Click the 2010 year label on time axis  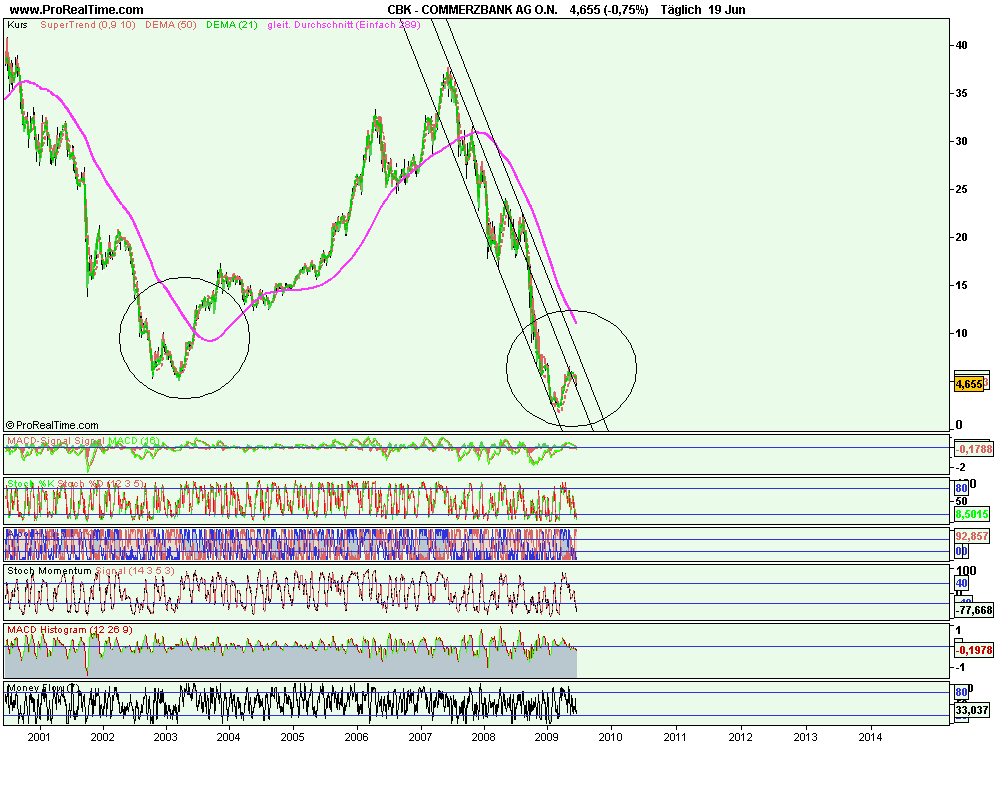pos(610,737)
